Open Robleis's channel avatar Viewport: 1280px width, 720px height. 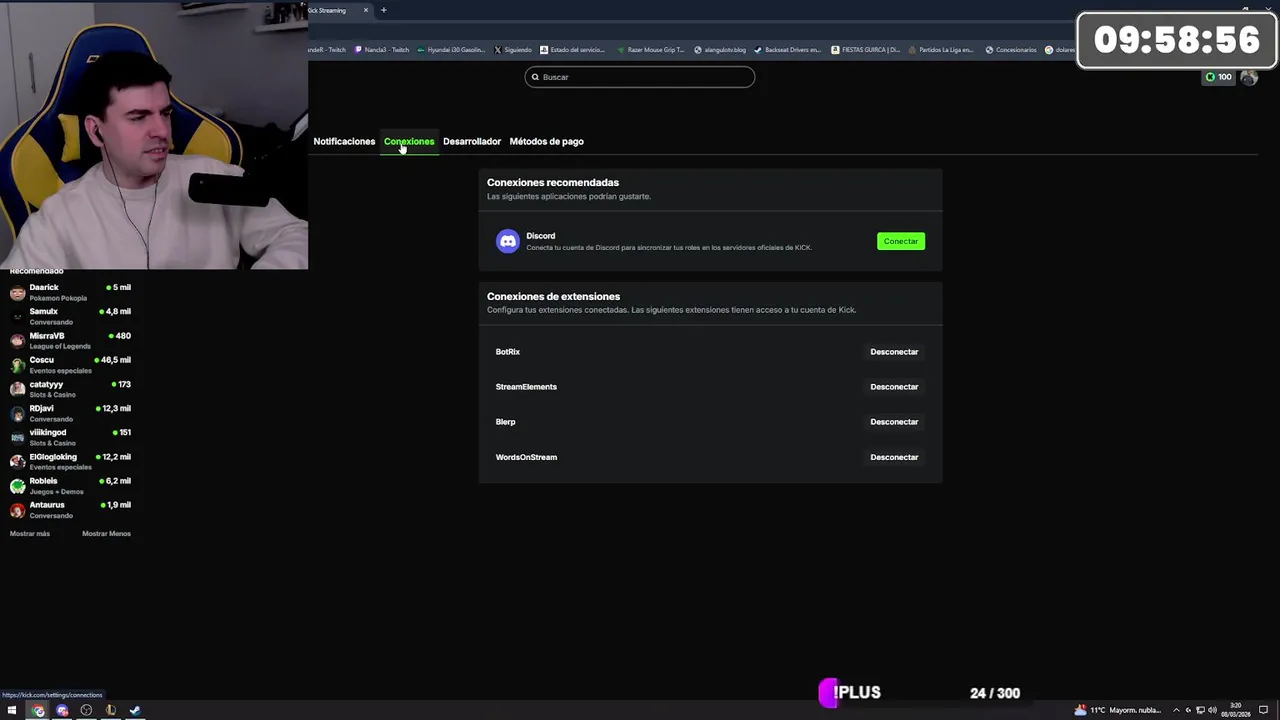click(x=17, y=486)
